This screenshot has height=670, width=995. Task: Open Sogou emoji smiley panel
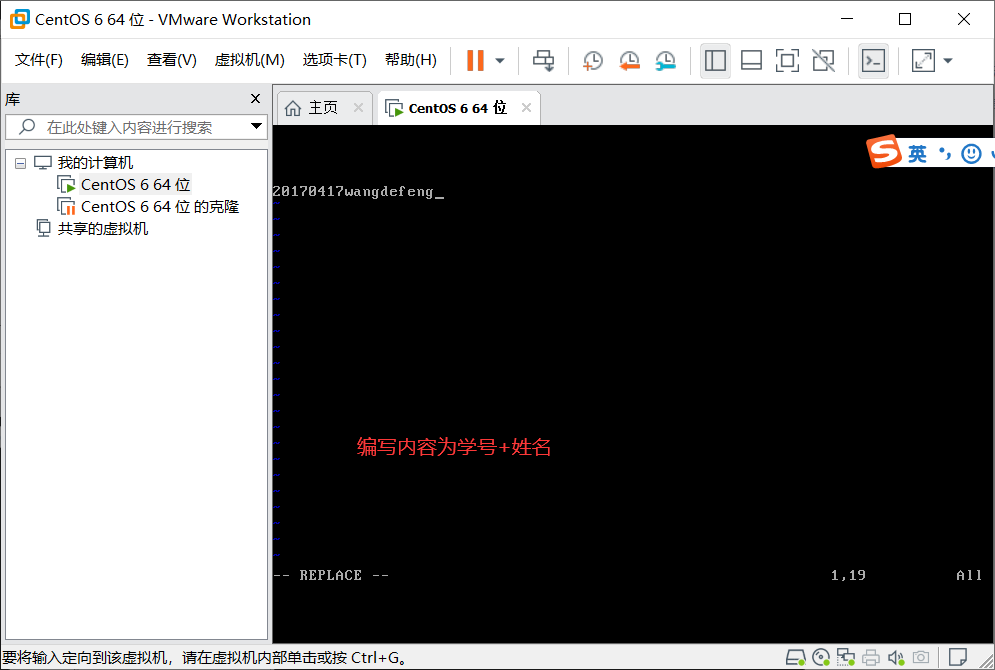click(971, 154)
